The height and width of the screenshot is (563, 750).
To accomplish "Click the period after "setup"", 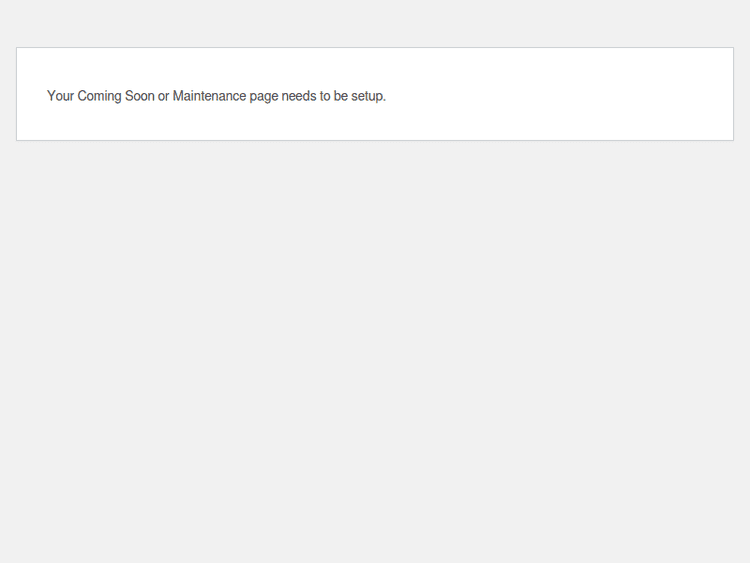I will pyautogui.click(x=384, y=100).
